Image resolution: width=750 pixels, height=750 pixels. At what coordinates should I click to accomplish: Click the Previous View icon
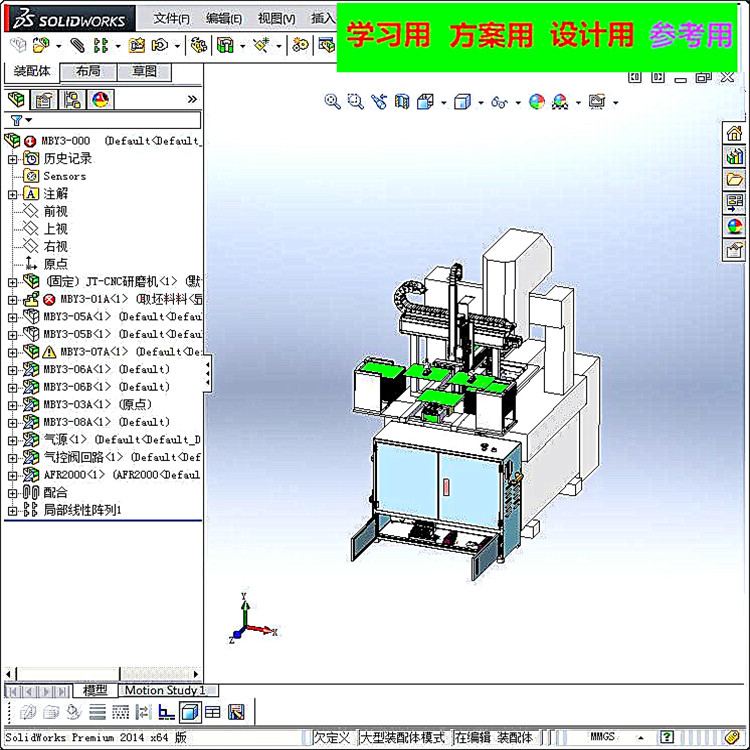379,101
